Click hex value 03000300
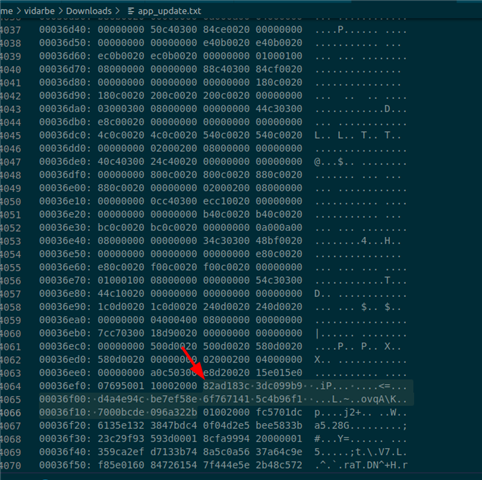This screenshot has height=480, width=482. (121, 109)
